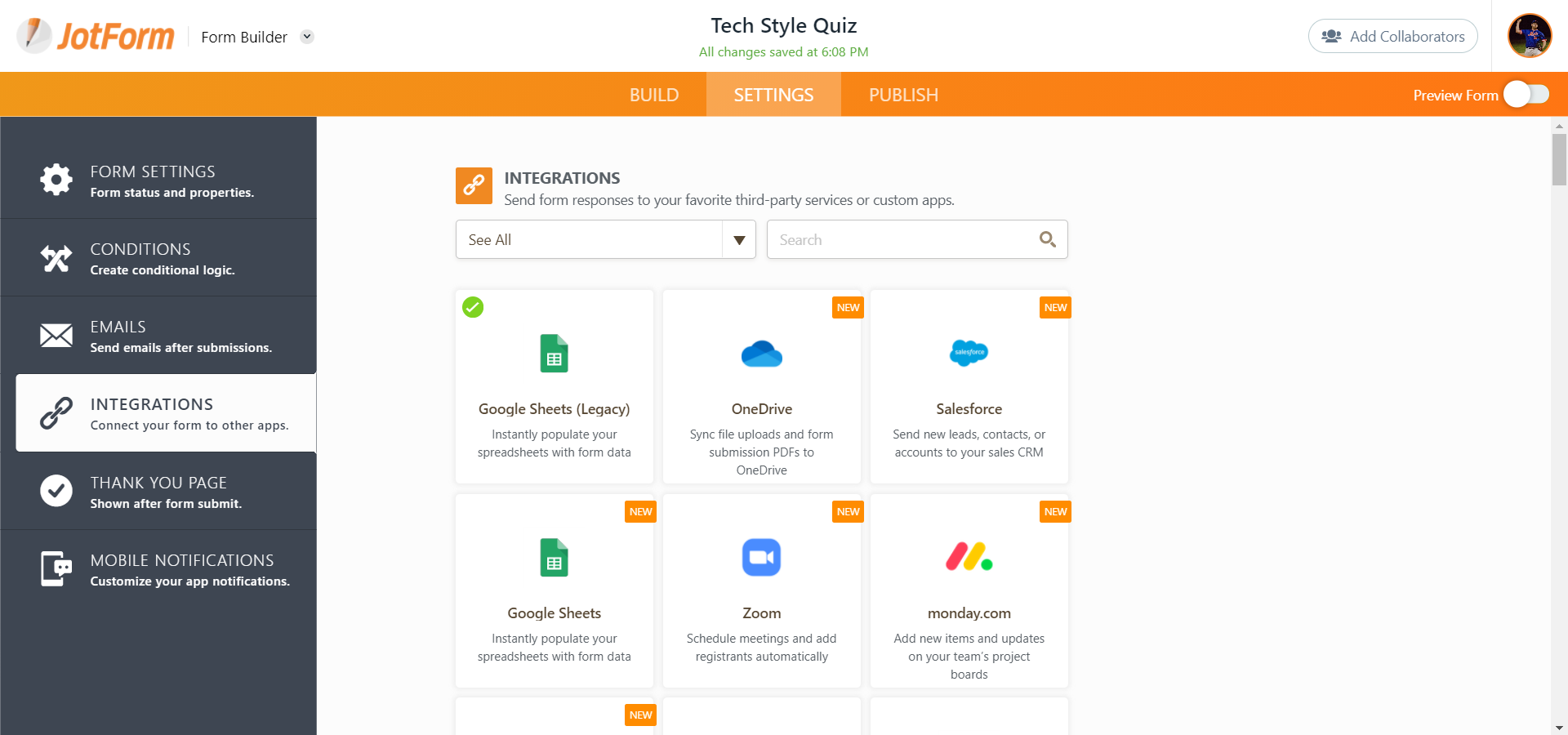Screen dimensions: 1568x735
Task: Click the orange Integrations header icon
Action: (x=474, y=185)
